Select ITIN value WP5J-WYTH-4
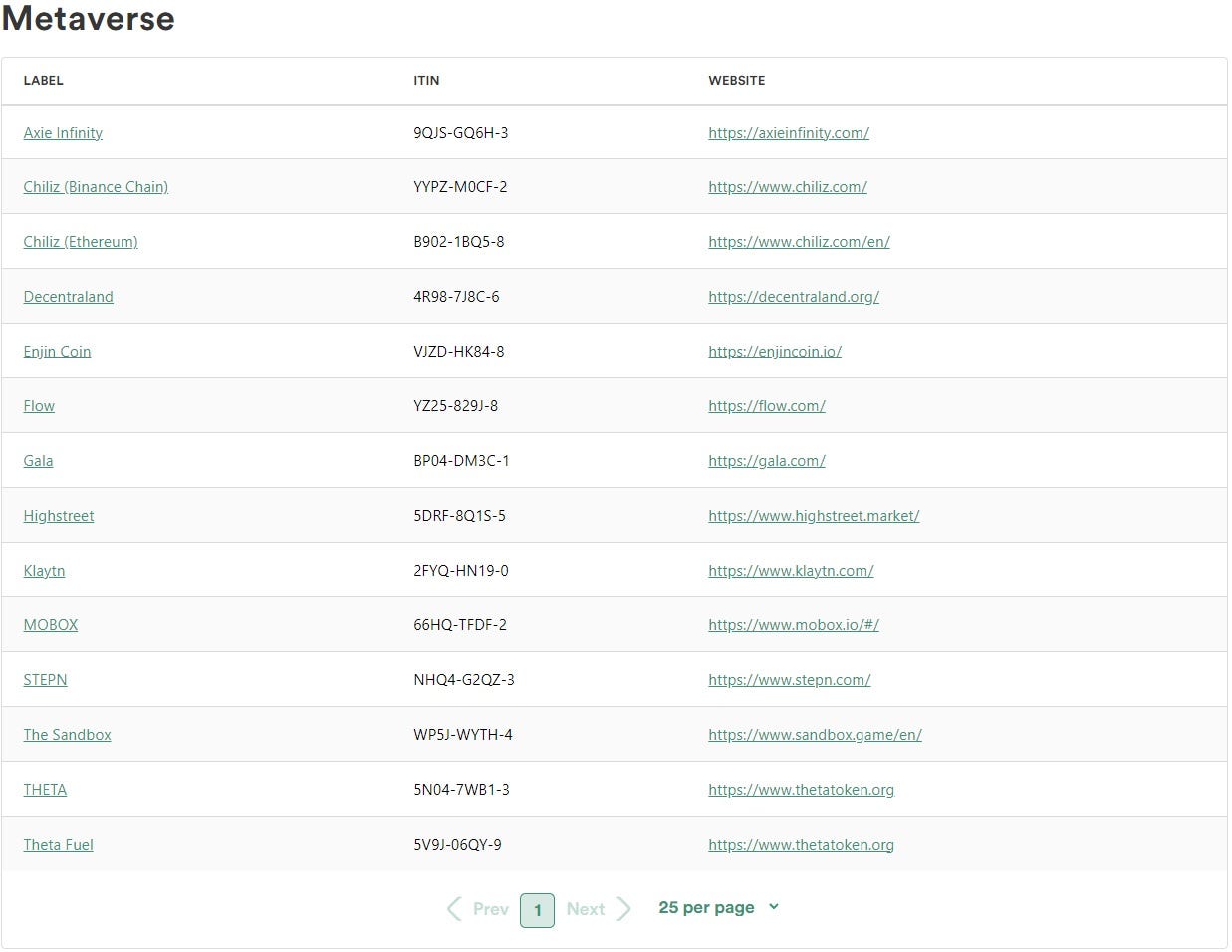 tap(463, 735)
